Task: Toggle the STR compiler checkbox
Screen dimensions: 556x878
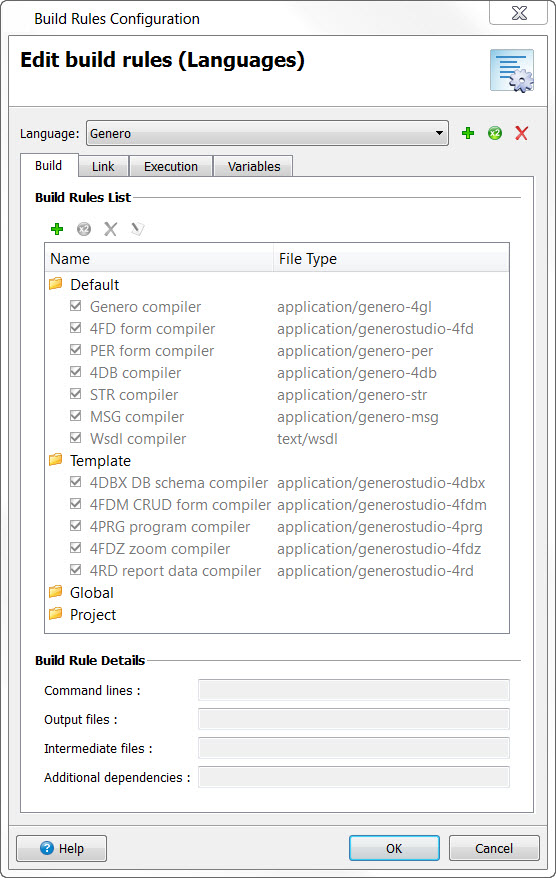Action: pos(76,394)
